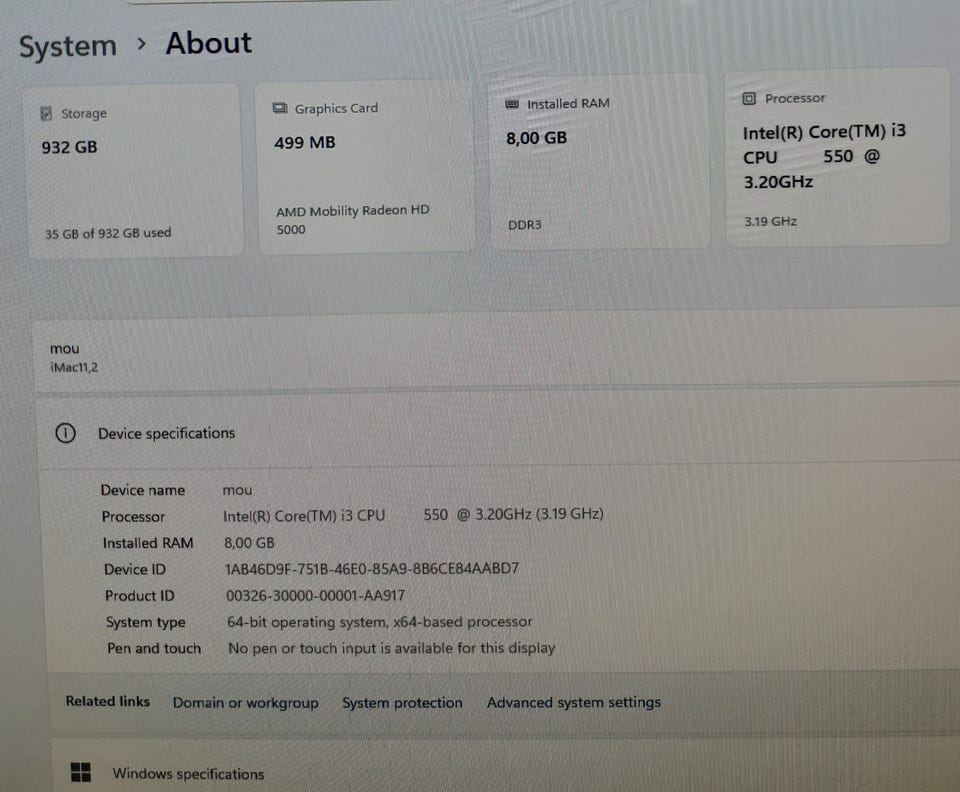Click the 8,00 GB value in RAM card

[536, 138]
